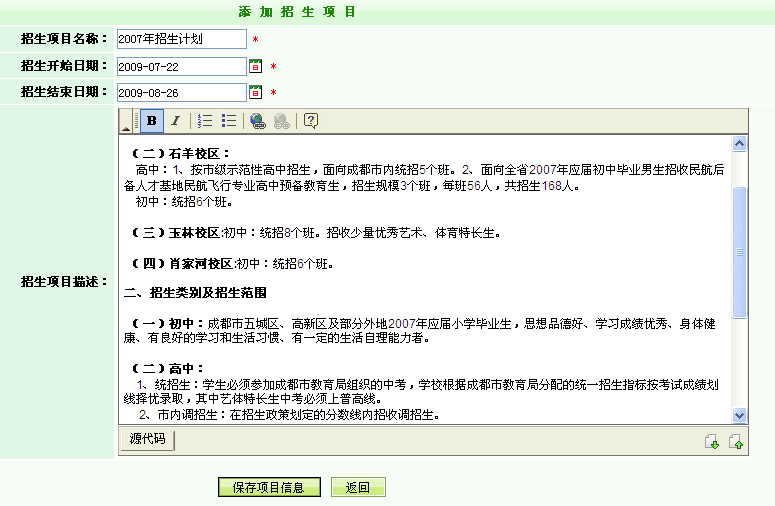Open the editor help/about icon
The image size is (775, 506).
click(311, 121)
